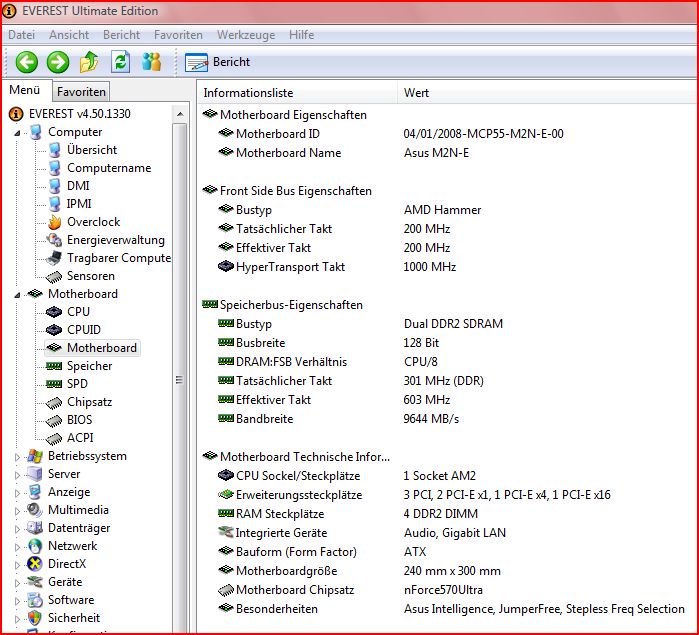Click the Wert column header
Screen dimensions: 699x635
pos(547,93)
